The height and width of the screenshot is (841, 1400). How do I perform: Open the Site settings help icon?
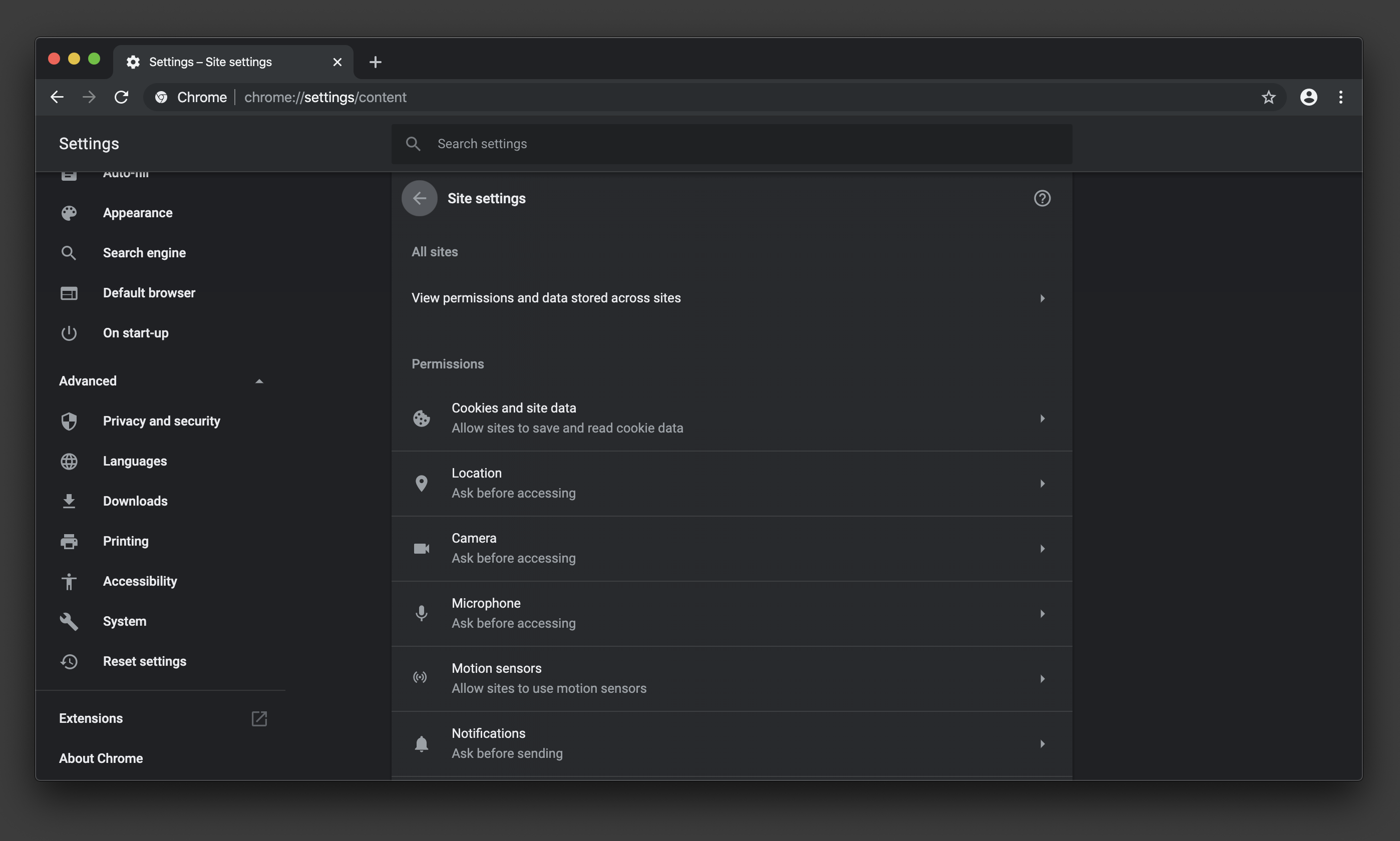(x=1042, y=198)
